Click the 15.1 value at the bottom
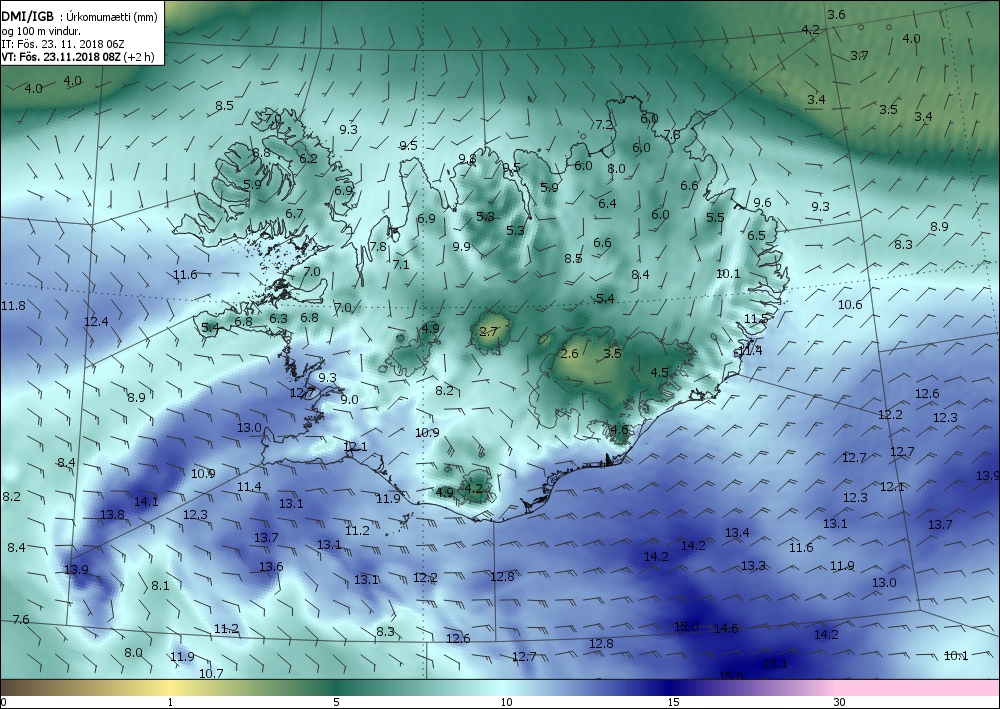The width and height of the screenshot is (1000, 709). 775,664
